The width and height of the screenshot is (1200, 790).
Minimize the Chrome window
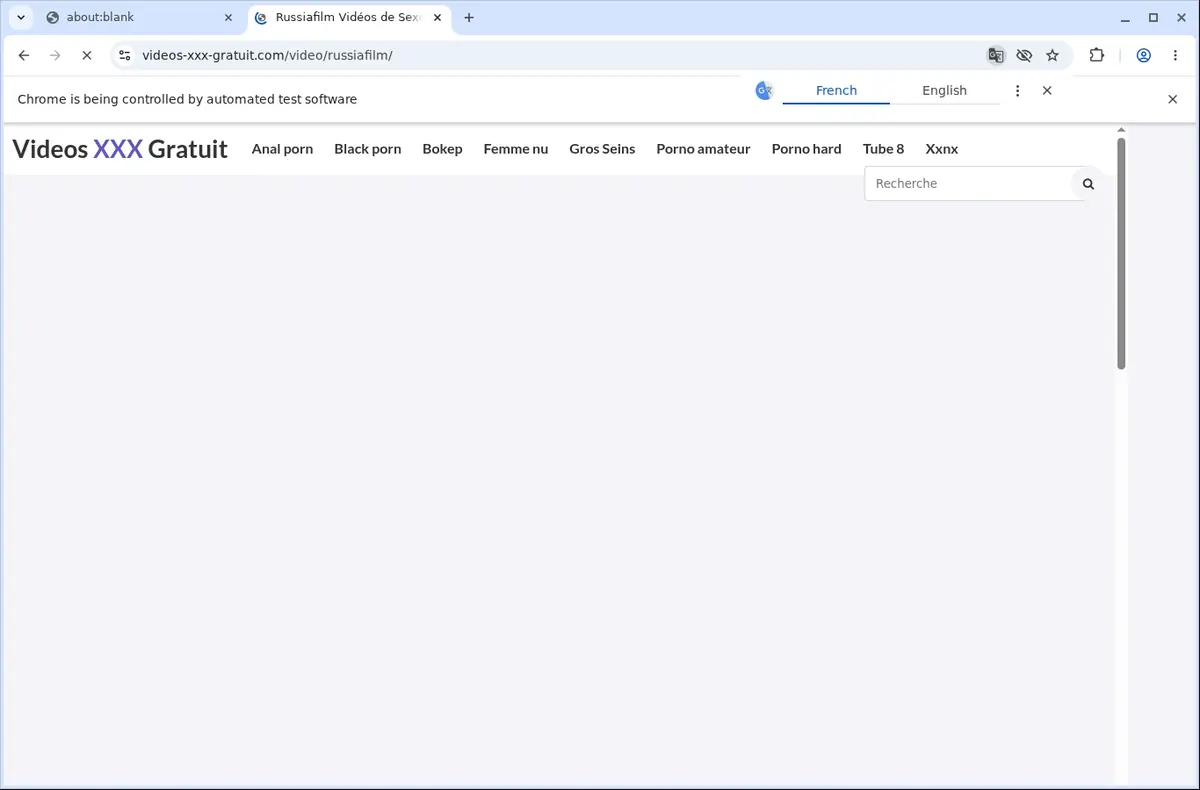pyautogui.click(x=1126, y=17)
